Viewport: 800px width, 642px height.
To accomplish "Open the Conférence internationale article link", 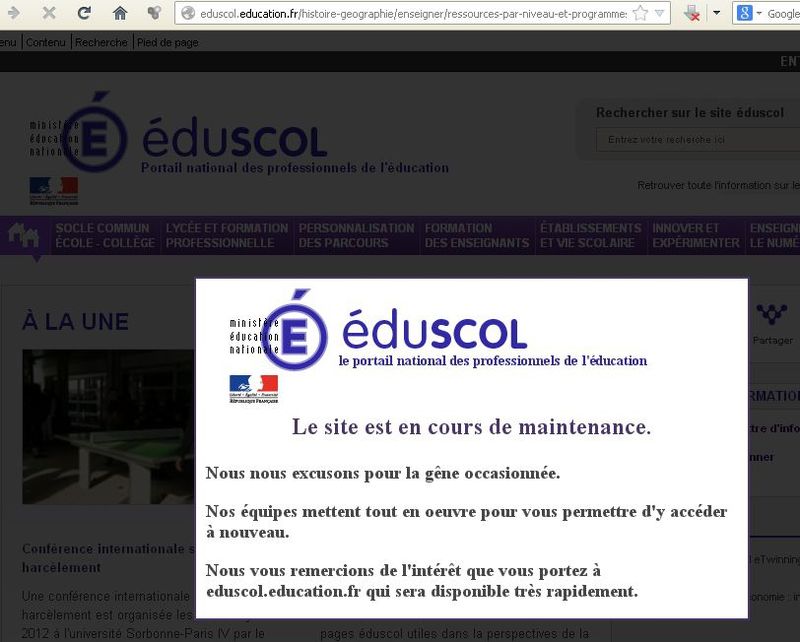I will click(108, 558).
